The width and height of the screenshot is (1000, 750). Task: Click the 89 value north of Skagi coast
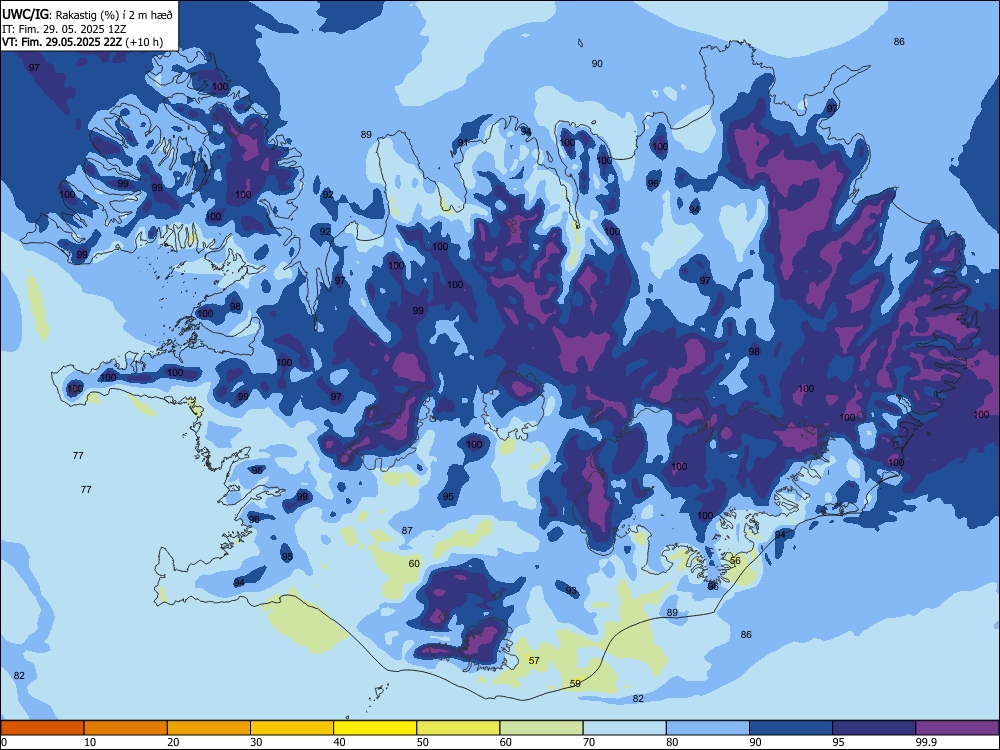(366, 135)
